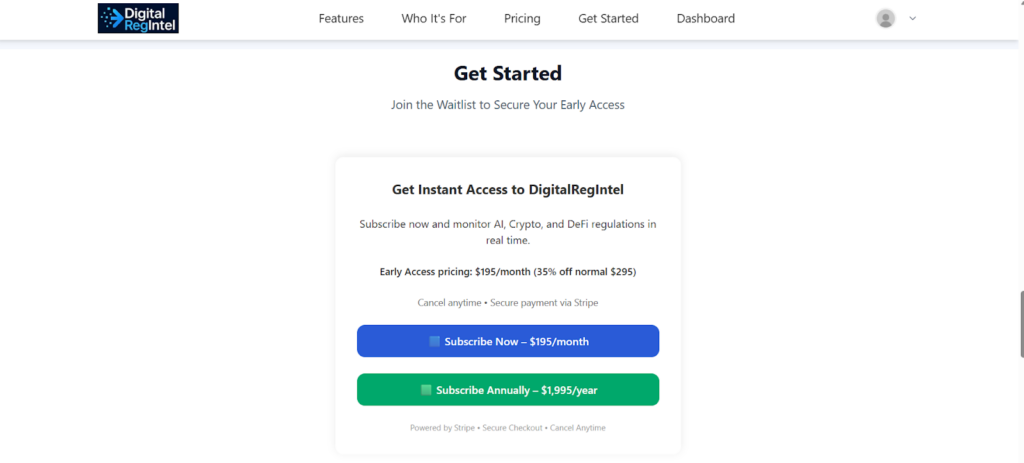Click the blue square icon on the monthly button
This screenshot has width=1024, height=463.
435,341
